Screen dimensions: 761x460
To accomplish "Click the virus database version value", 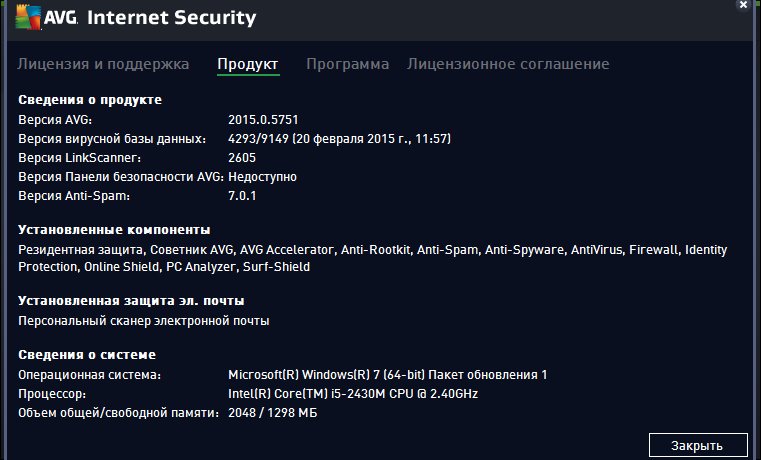I will point(339,139).
